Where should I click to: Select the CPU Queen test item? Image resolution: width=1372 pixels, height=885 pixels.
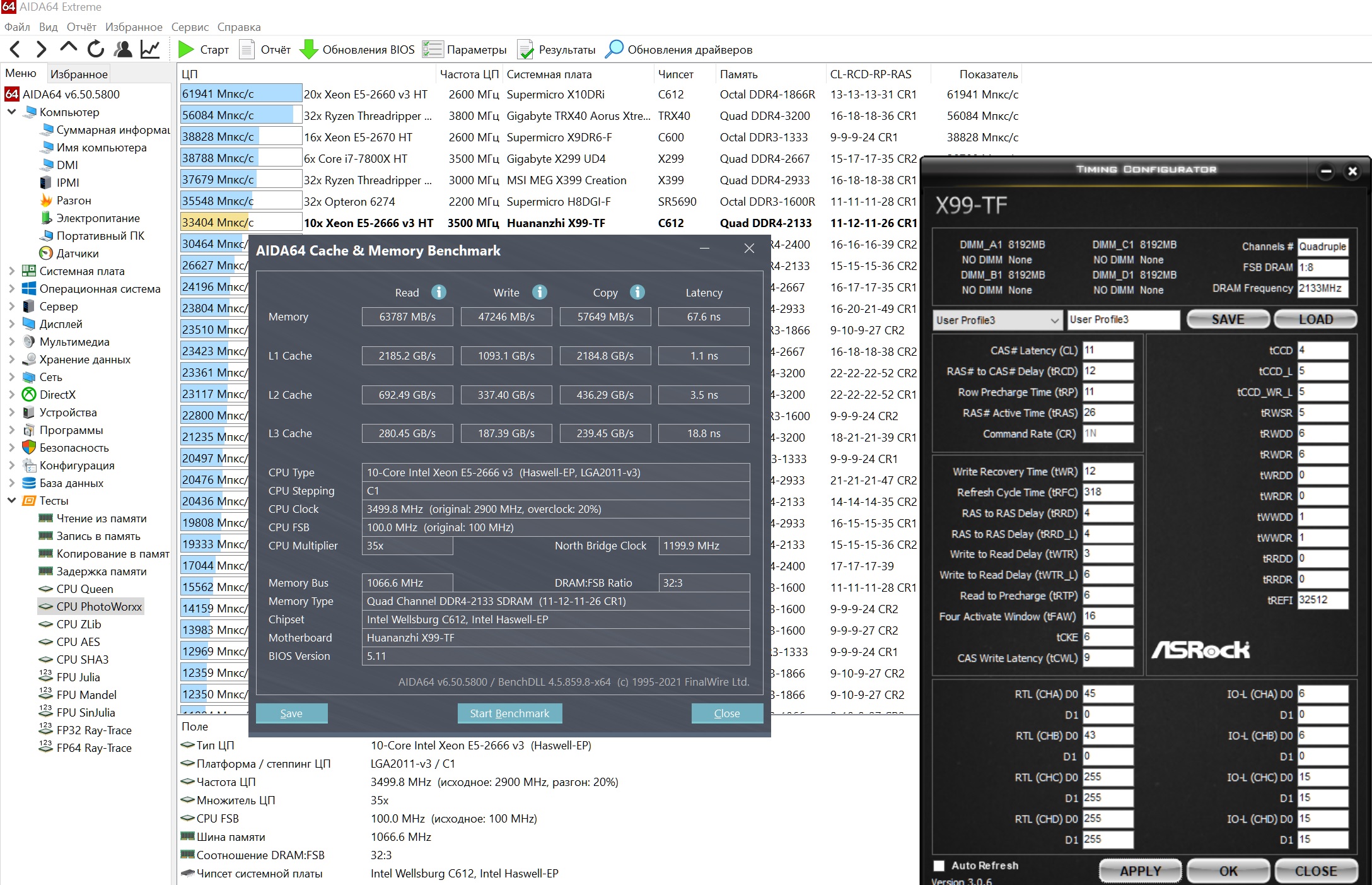(x=84, y=589)
